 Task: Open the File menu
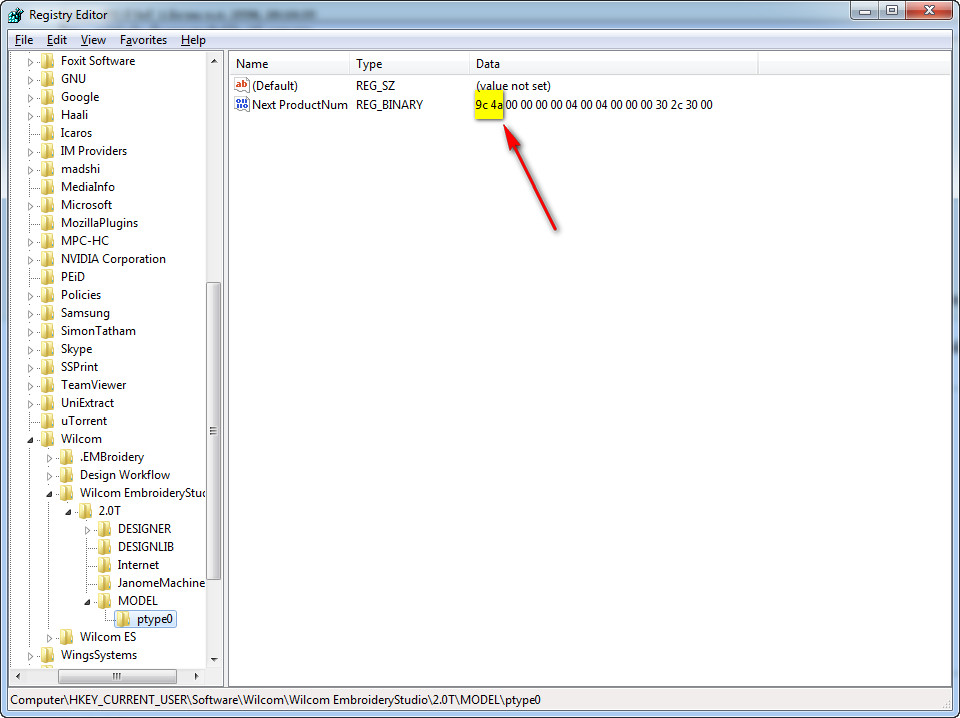[24, 40]
